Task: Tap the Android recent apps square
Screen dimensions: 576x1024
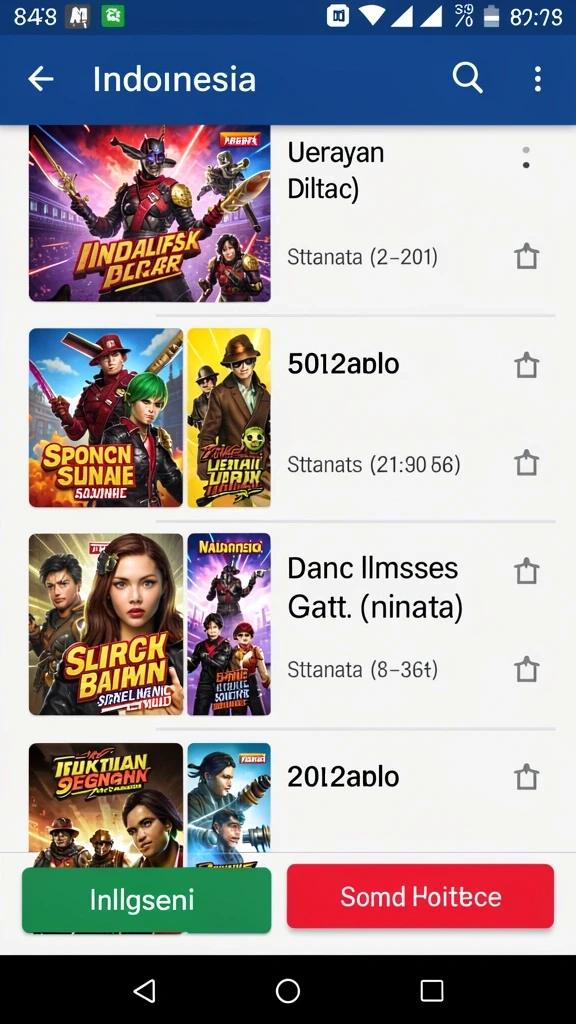Action: coord(432,990)
